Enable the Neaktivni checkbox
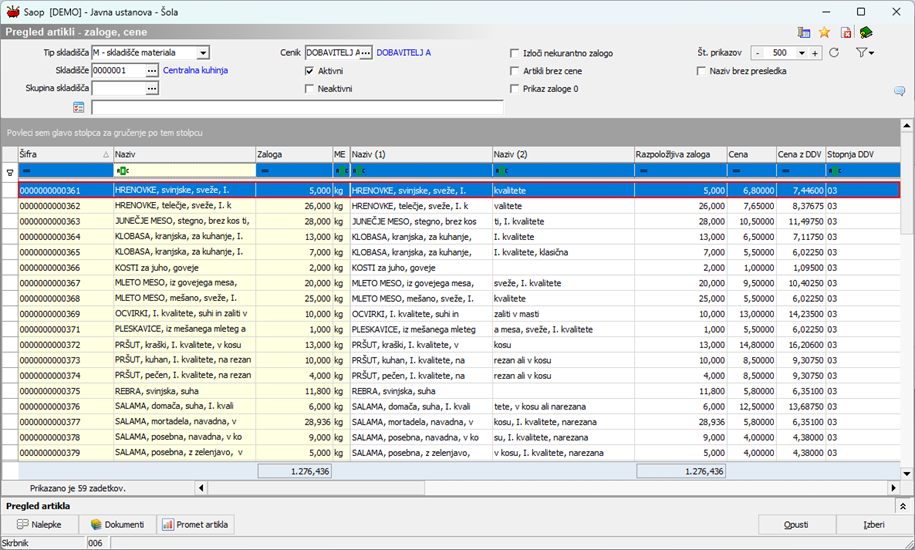This screenshot has height=550, width=915. tap(309, 89)
